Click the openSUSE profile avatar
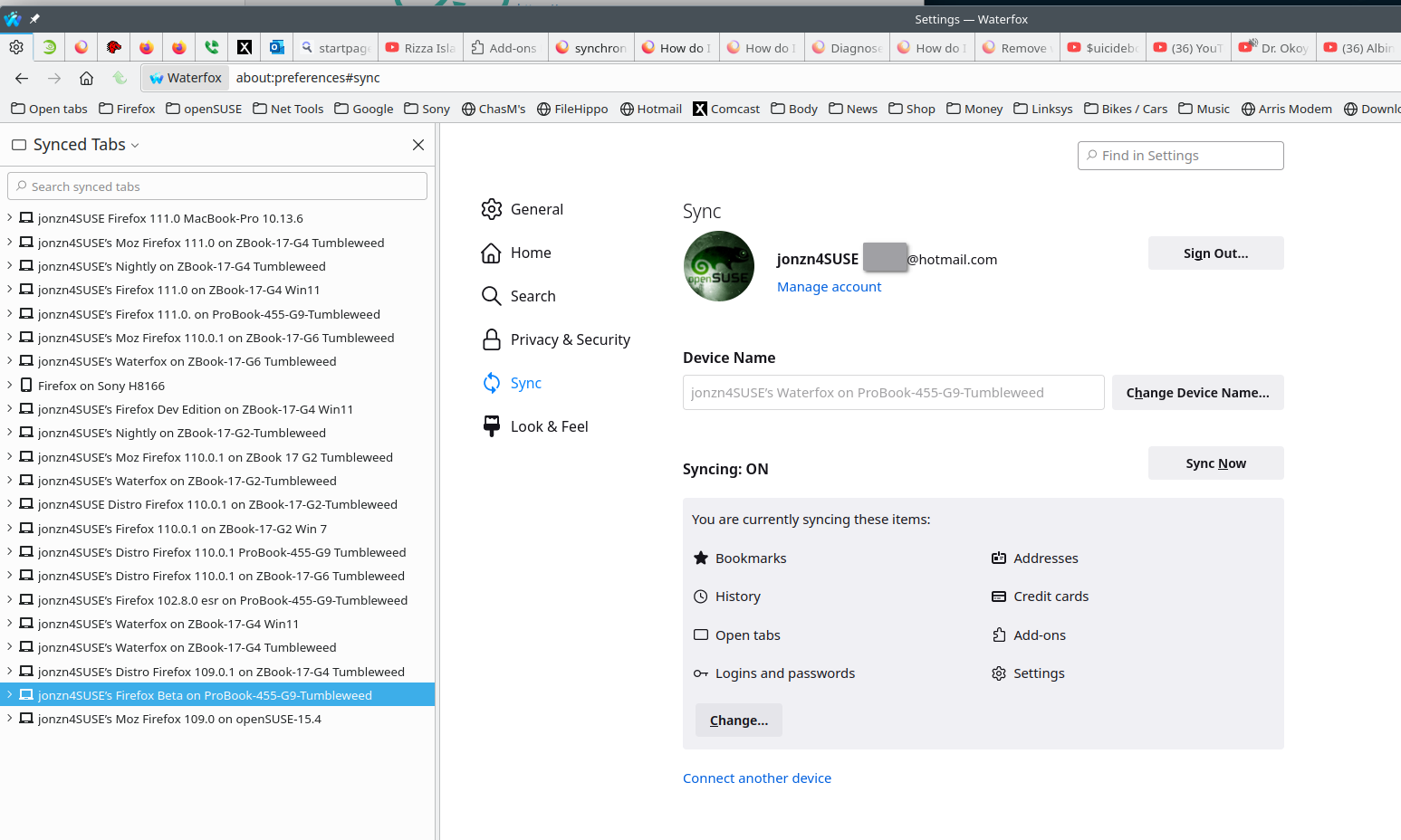 click(718, 266)
